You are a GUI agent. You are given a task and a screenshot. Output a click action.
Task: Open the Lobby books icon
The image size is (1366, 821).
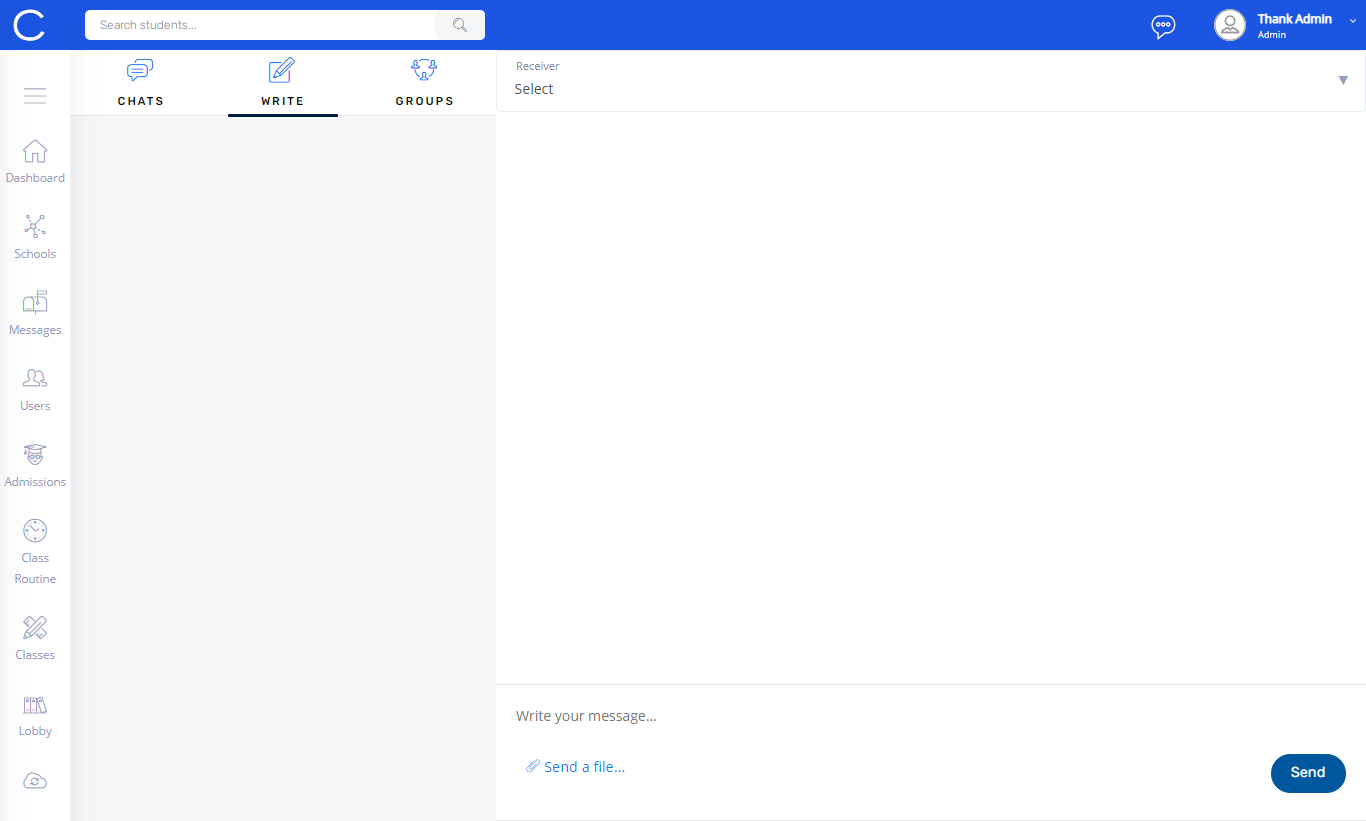coord(35,705)
